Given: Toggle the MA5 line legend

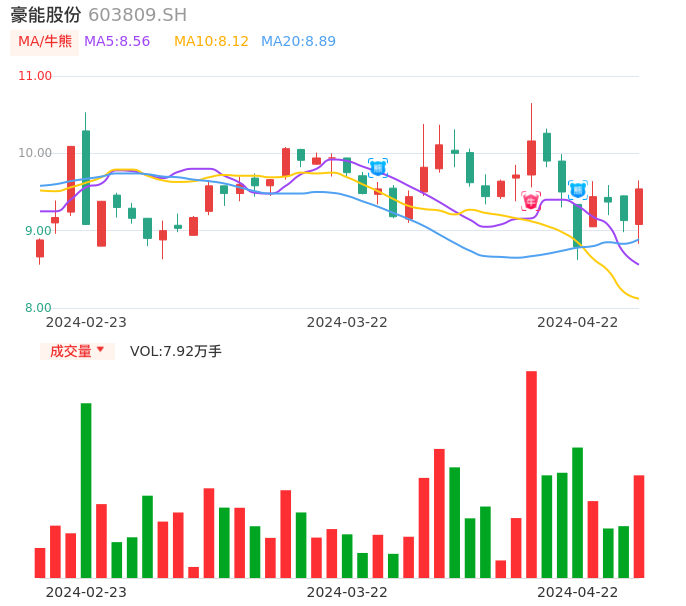Looking at the screenshot, I should click(x=117, y=42).
